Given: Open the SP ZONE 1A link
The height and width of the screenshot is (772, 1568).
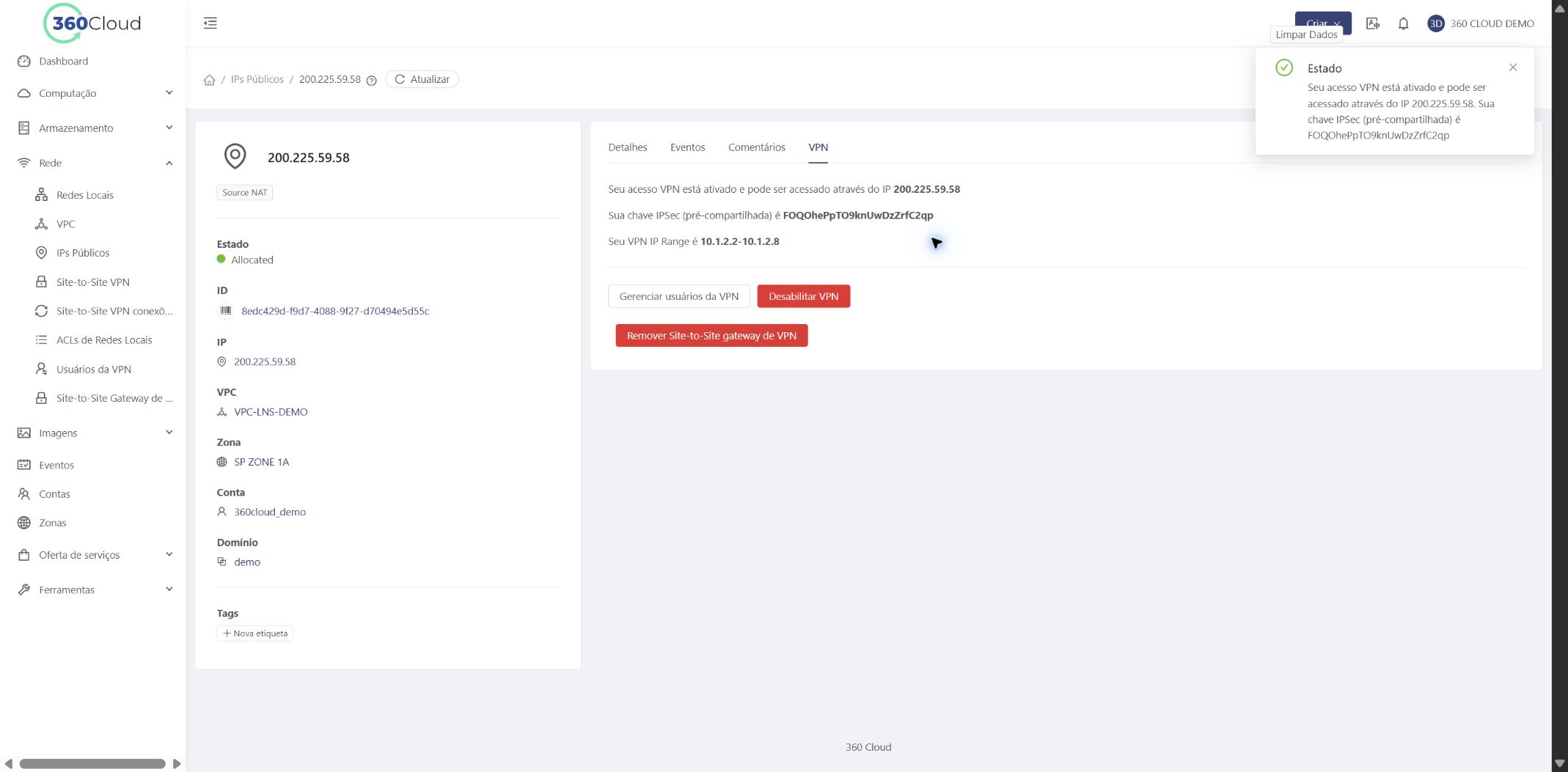Looking at the screenshot, I should (x=261, y=462).
